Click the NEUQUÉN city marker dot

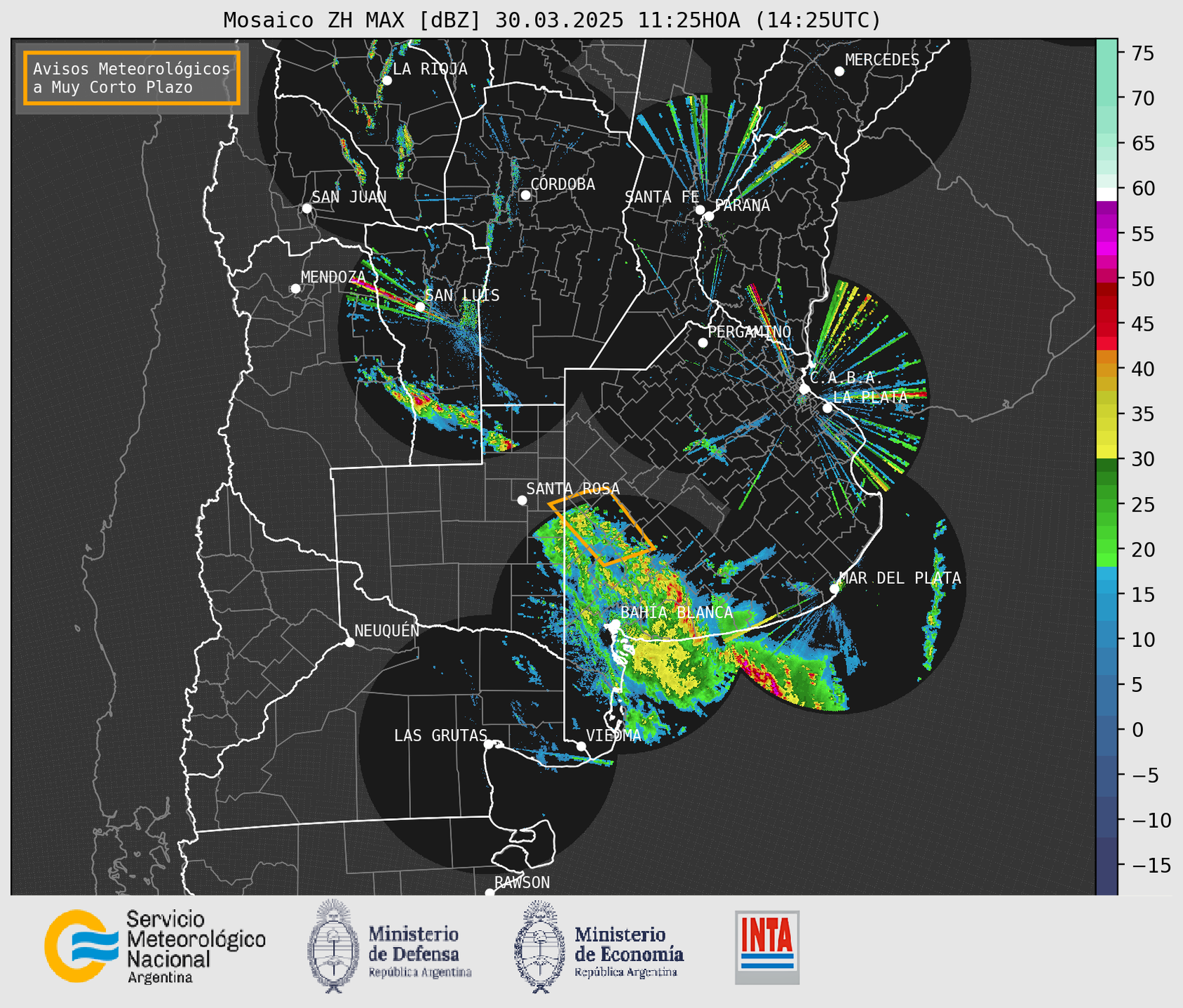pos(349,642)
